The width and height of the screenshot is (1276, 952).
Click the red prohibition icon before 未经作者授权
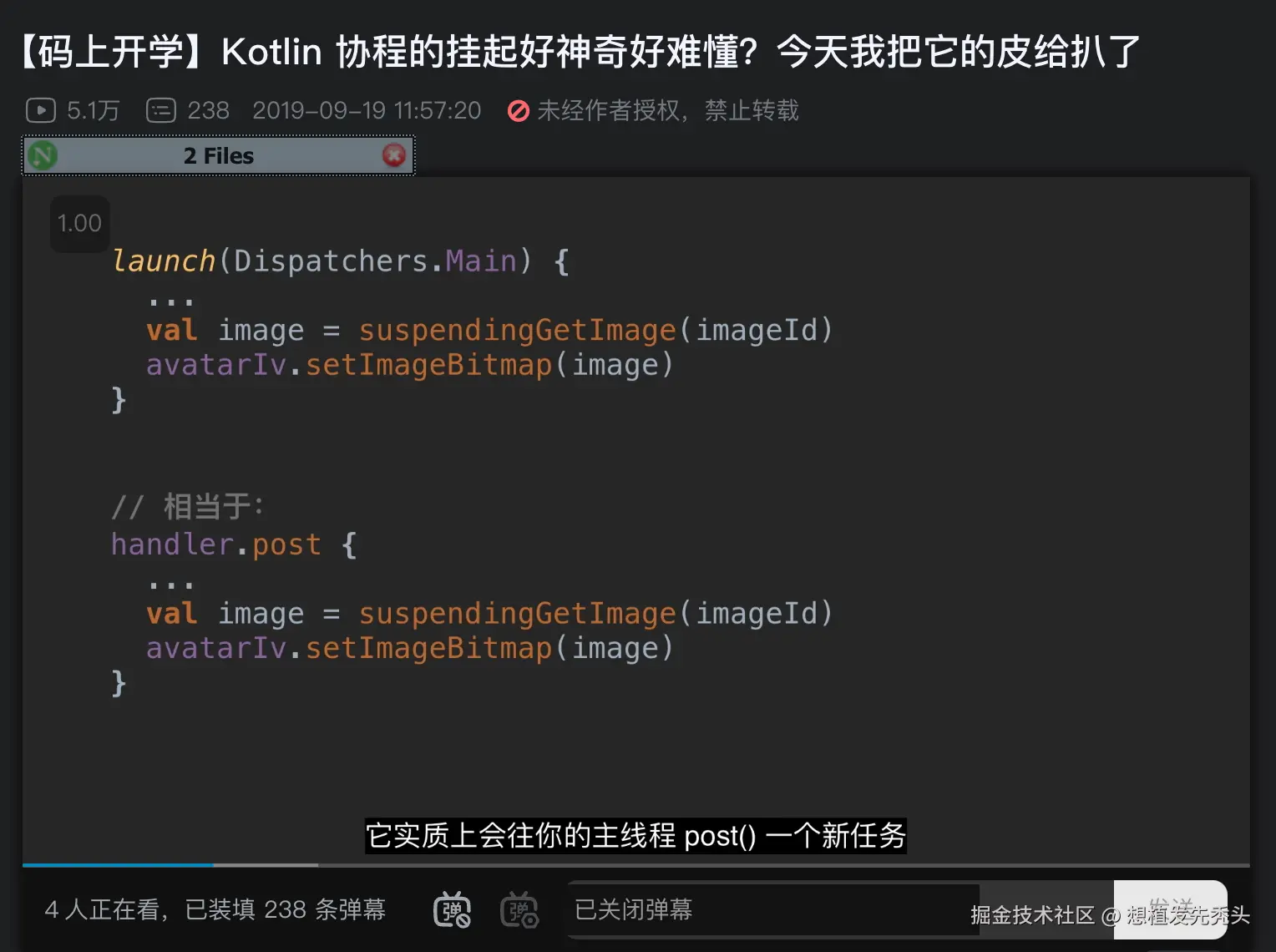tap(519, 110)
